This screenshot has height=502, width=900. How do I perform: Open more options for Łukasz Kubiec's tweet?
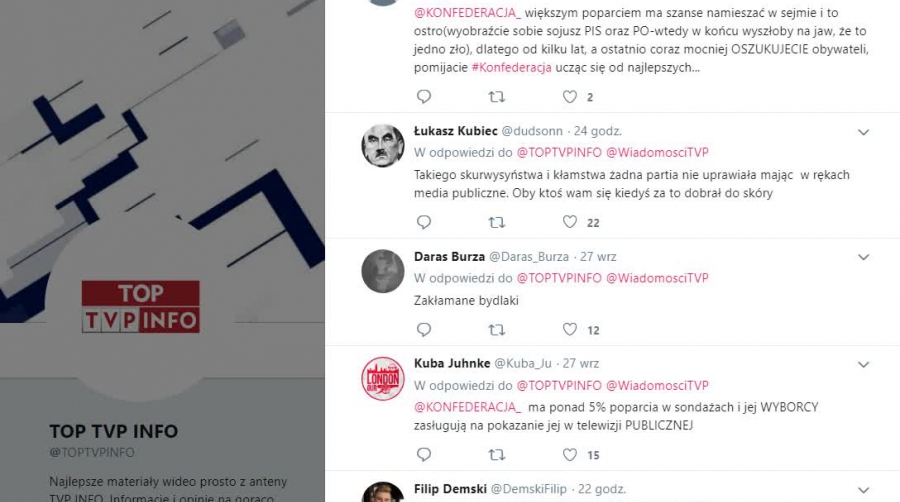863,132
